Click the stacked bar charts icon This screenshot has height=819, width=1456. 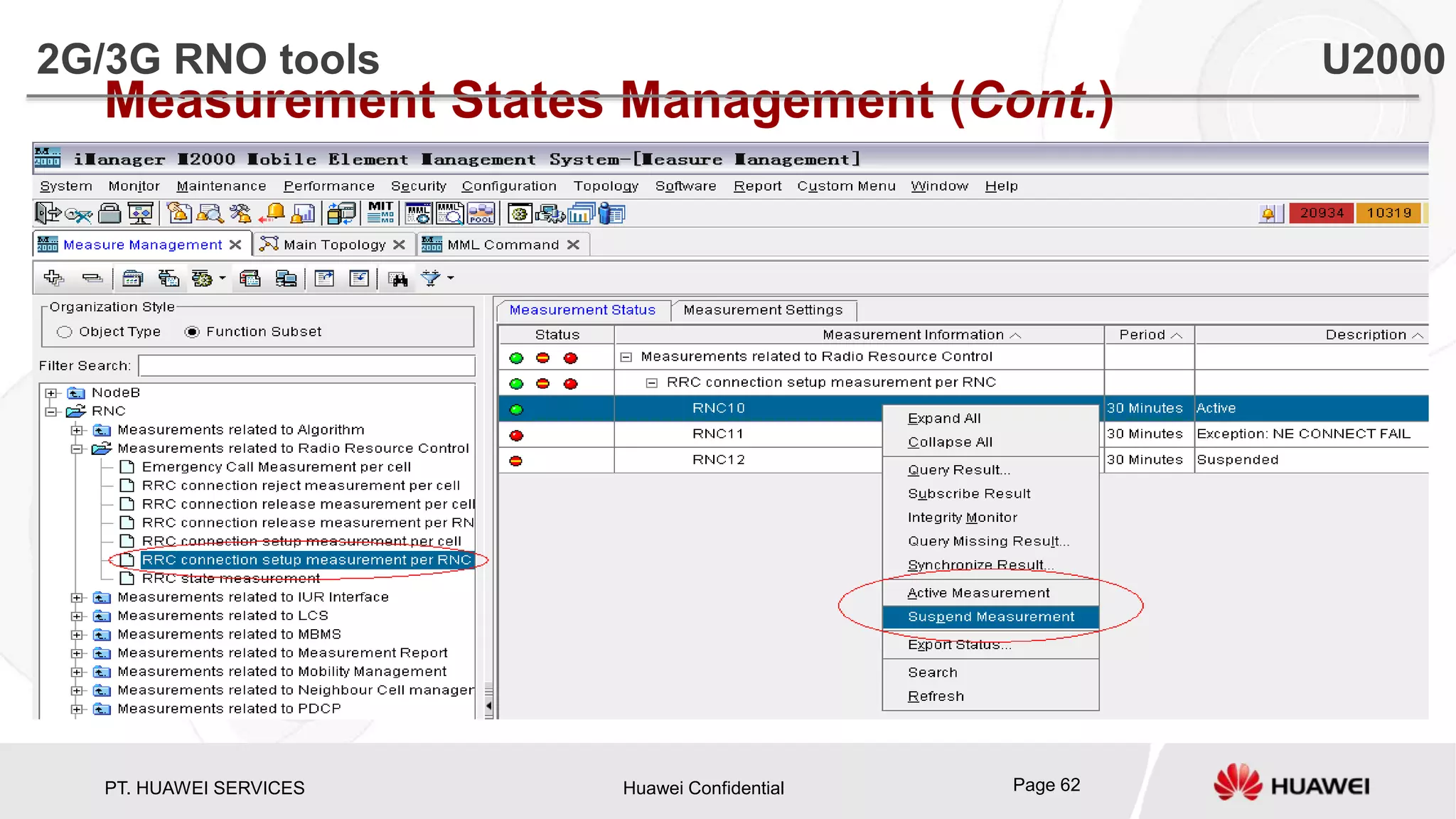[582, 213]
